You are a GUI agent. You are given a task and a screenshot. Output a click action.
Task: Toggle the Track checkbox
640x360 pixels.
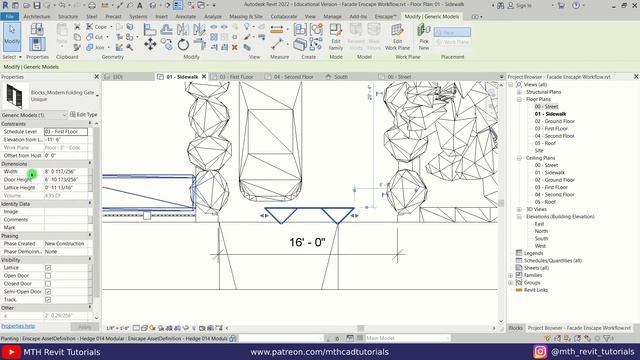(48, 300)
